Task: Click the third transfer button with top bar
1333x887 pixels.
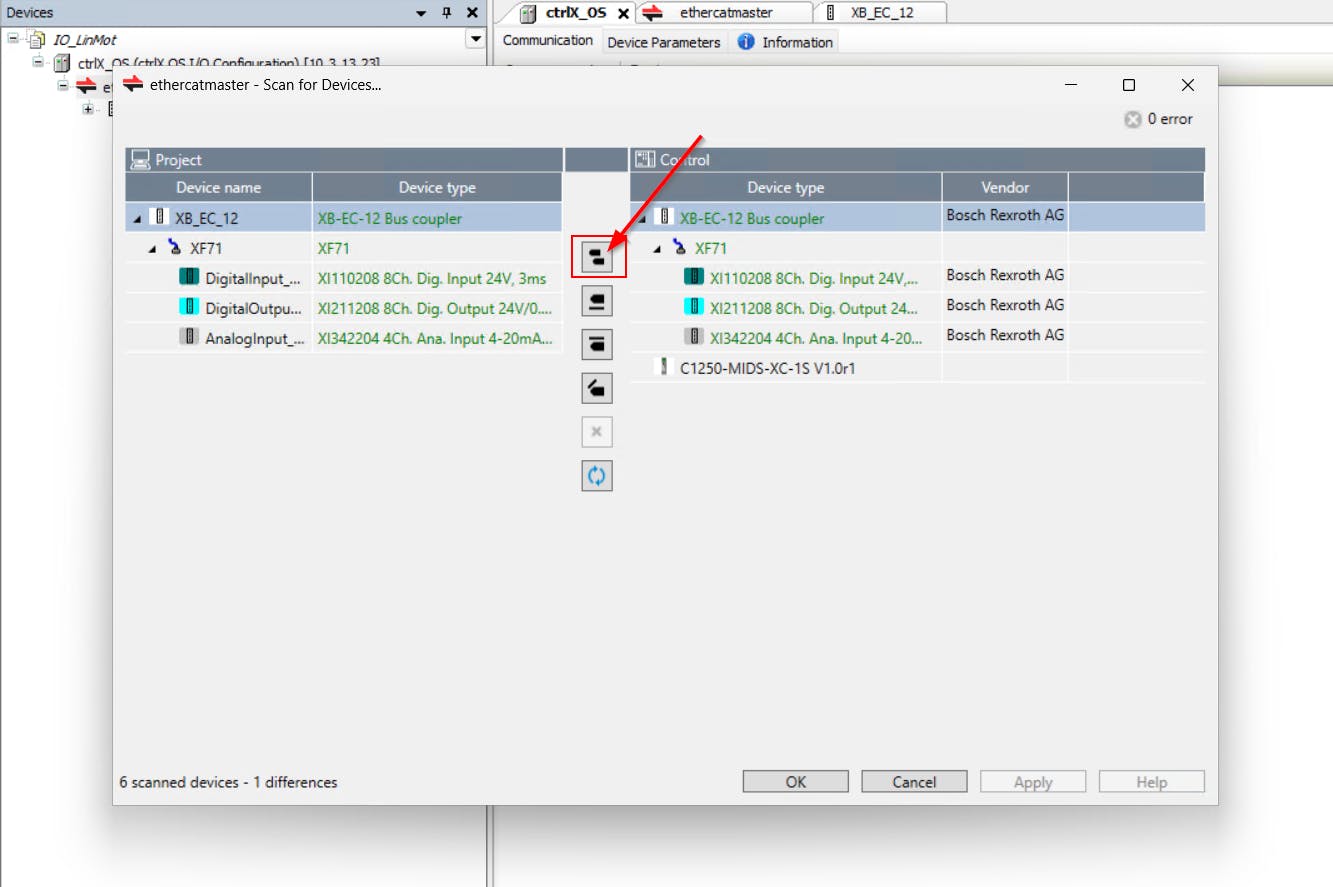Action: pos(597,344)
